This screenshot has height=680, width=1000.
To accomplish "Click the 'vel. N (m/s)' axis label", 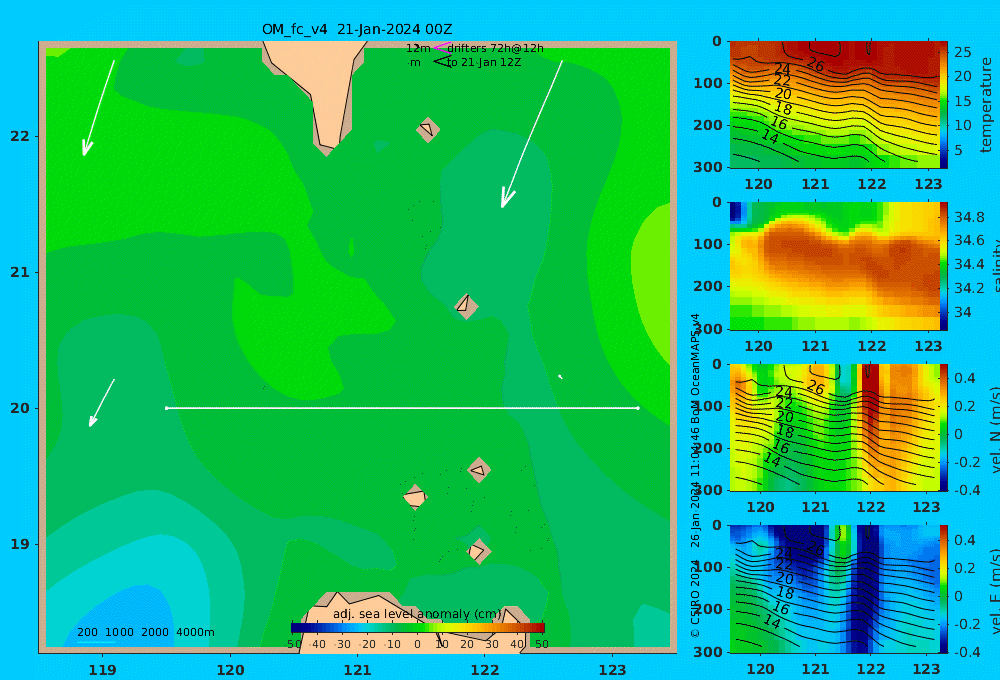I will pos(994,430).
